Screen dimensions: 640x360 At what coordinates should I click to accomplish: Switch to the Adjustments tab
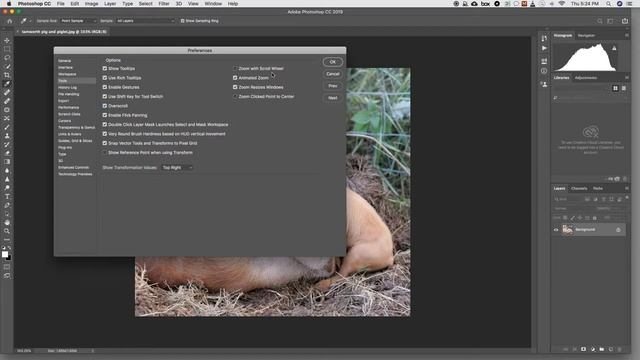tap(586, 78)
